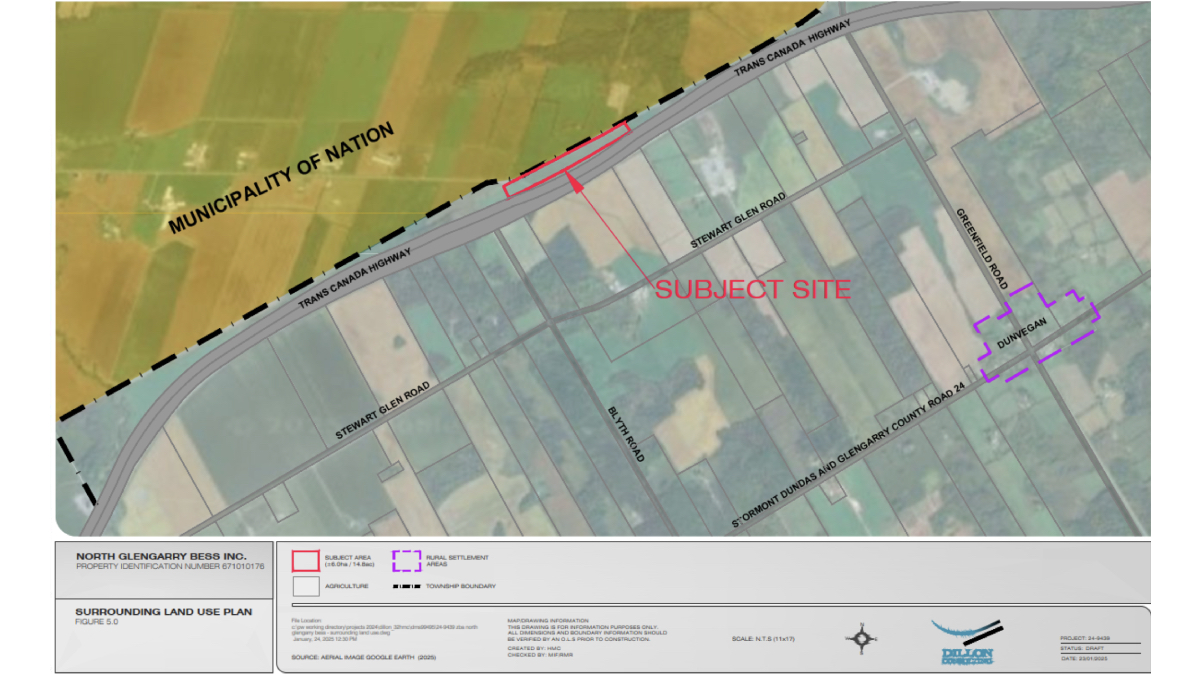Click the Blyth Road label
This screenshot has width=1200, height=675.
click(624, 434)
